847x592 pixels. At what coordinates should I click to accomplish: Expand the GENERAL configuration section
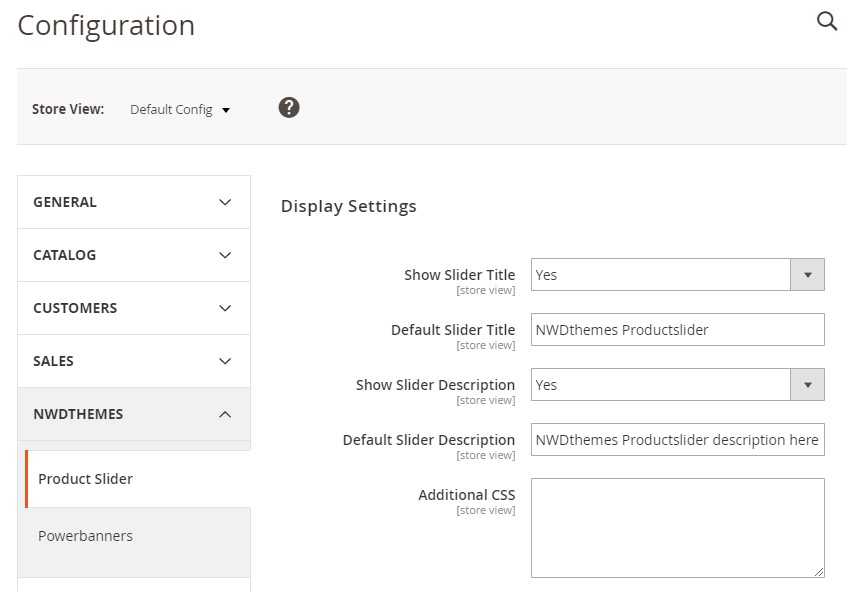(134, 202)
